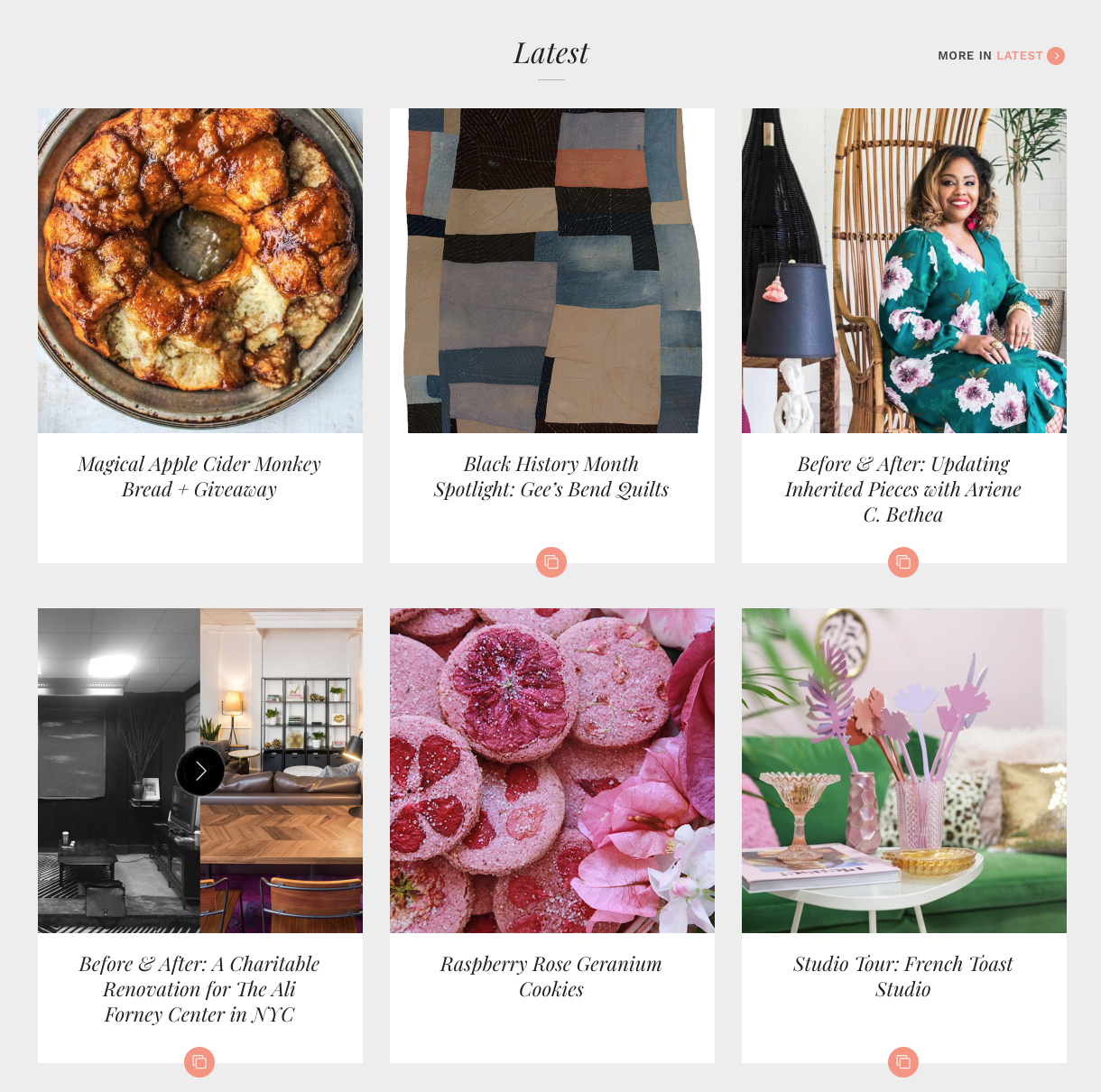The image size is (1101, 1092).
Task: Open Studio Tour: French Toast Studio title
Action: (903, 976)
